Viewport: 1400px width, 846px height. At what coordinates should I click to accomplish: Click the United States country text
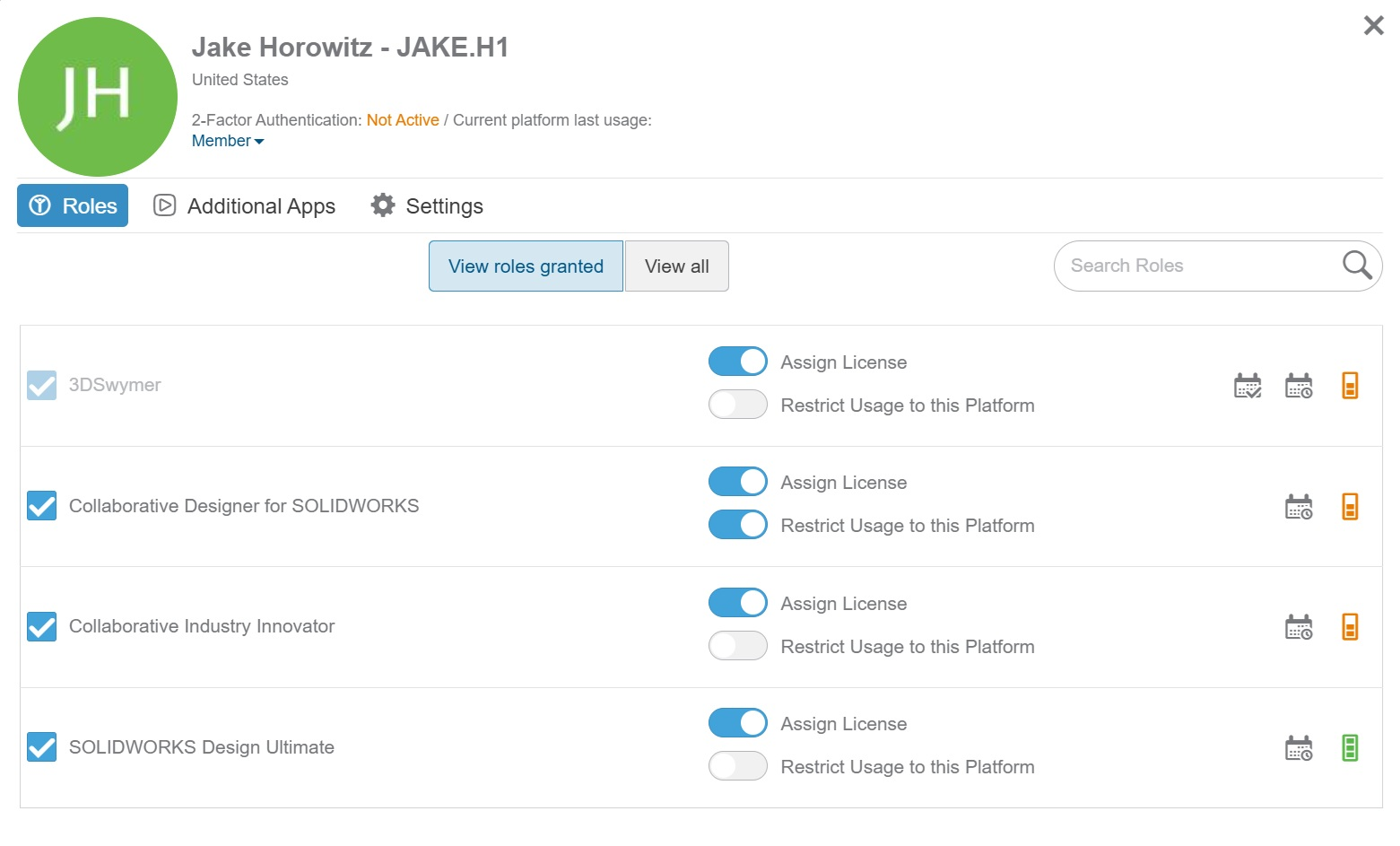point(240,80)
